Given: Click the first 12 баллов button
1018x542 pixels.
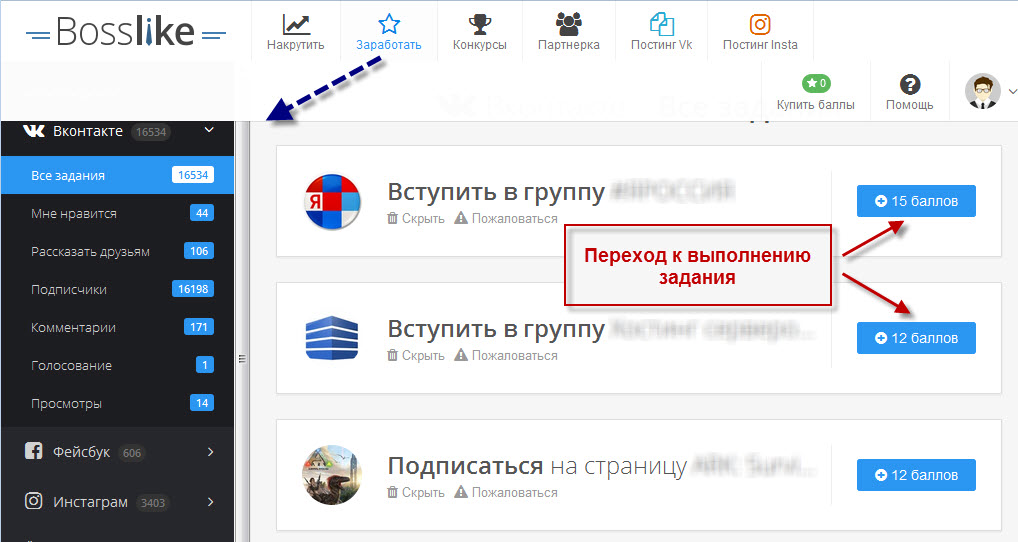Looking at the screenshot, I should tap(916, 338).
